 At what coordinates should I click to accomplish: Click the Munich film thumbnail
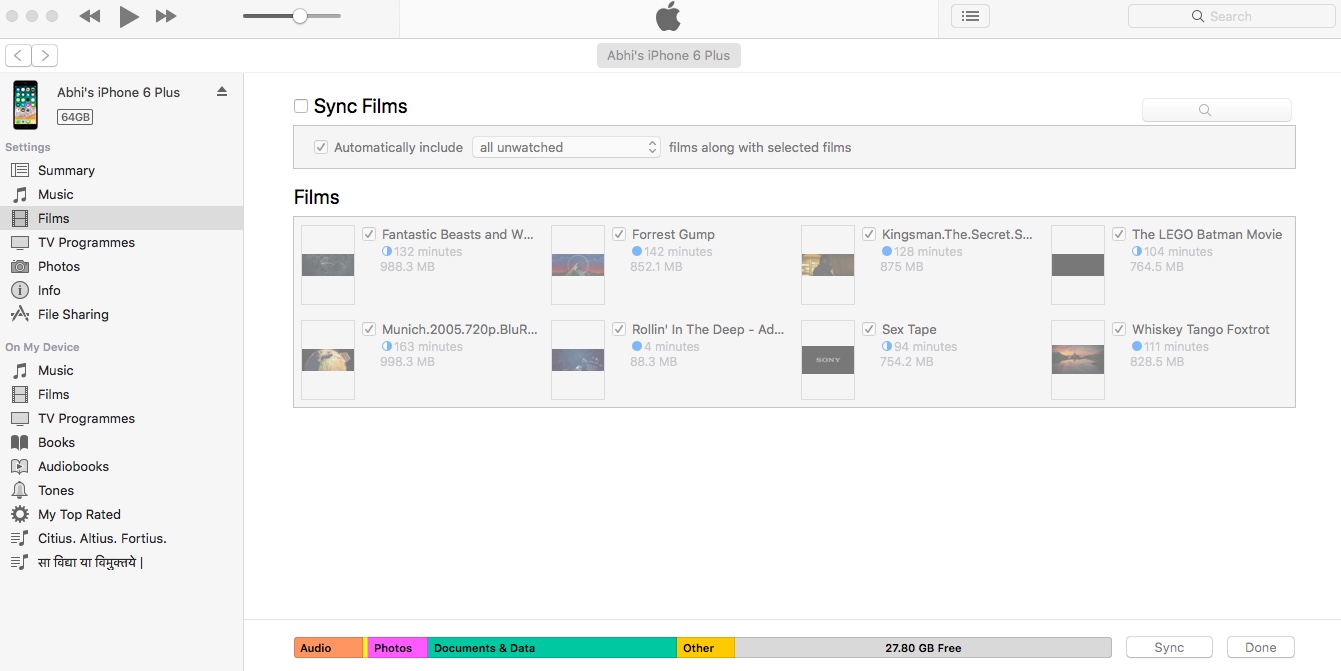(x=328, y=360)
